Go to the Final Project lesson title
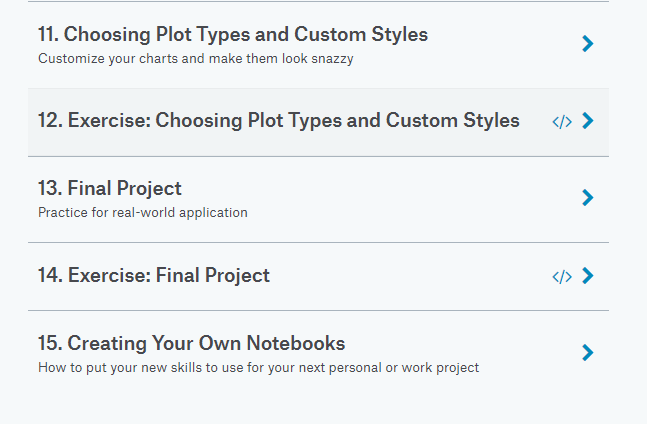This screenshot has height=424, width=647. 124,189
